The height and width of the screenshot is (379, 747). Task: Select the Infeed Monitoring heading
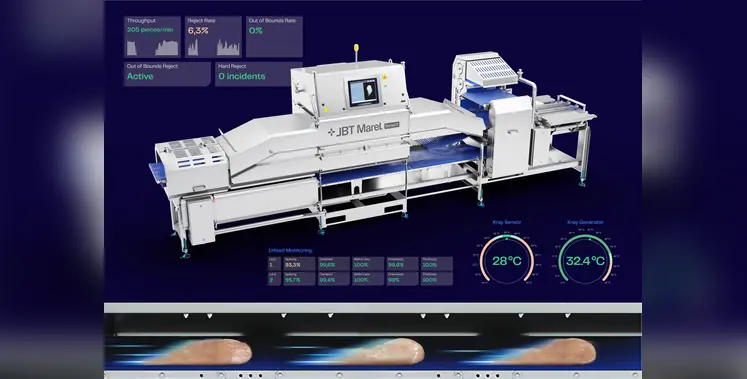(290, 250)
